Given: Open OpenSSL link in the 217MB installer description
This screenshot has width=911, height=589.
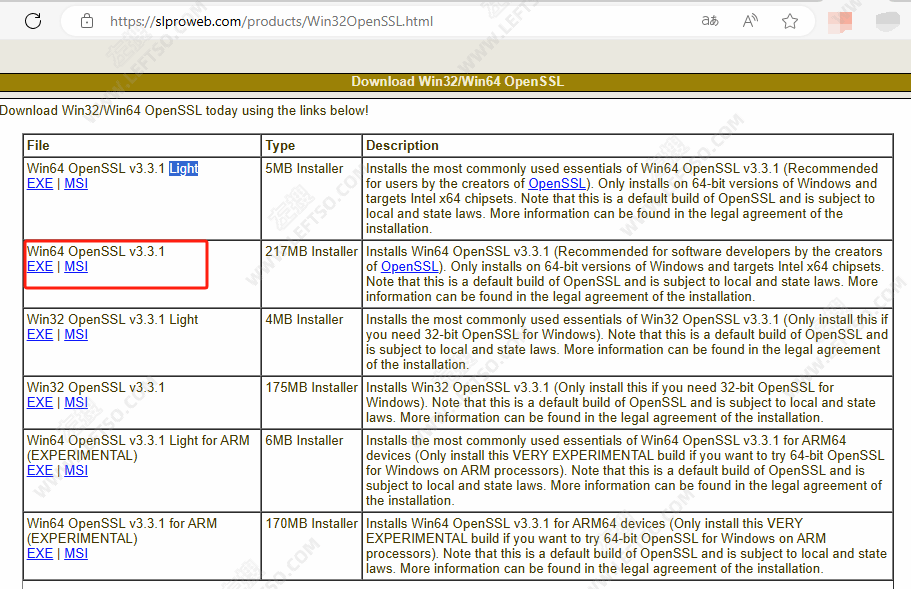Looking at the screenshot, I should click(410, 267).
